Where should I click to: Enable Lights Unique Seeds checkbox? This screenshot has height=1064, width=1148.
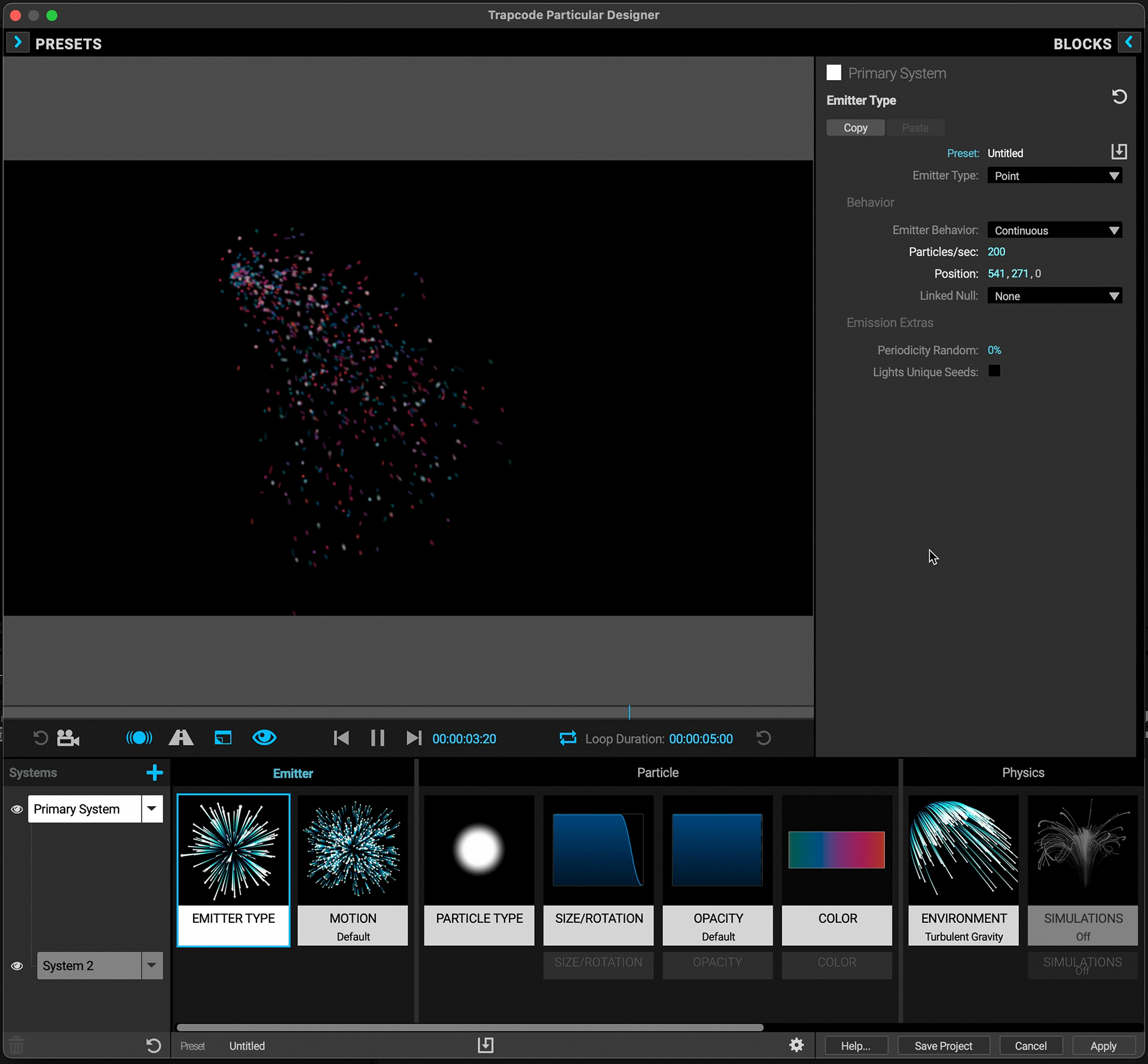(994, 371)
